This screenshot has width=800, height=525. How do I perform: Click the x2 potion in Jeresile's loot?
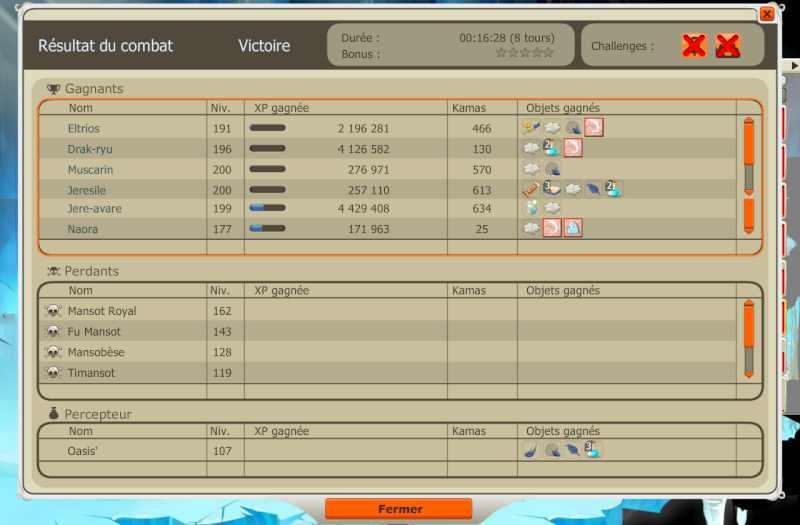614,189
